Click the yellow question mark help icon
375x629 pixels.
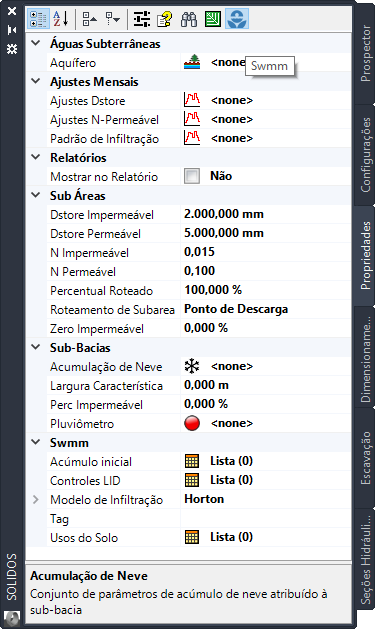click(164, 18)
